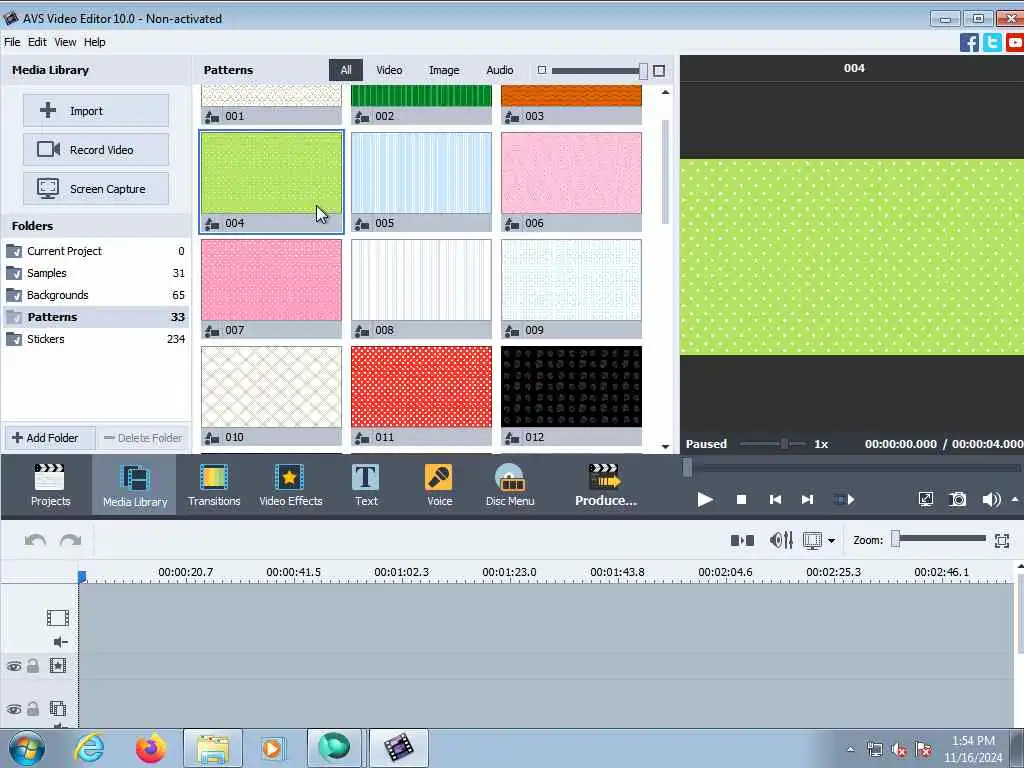This screenshot has height=768, width=1024.
Task: Open the Voice recording section
Action: coord(439,485)
